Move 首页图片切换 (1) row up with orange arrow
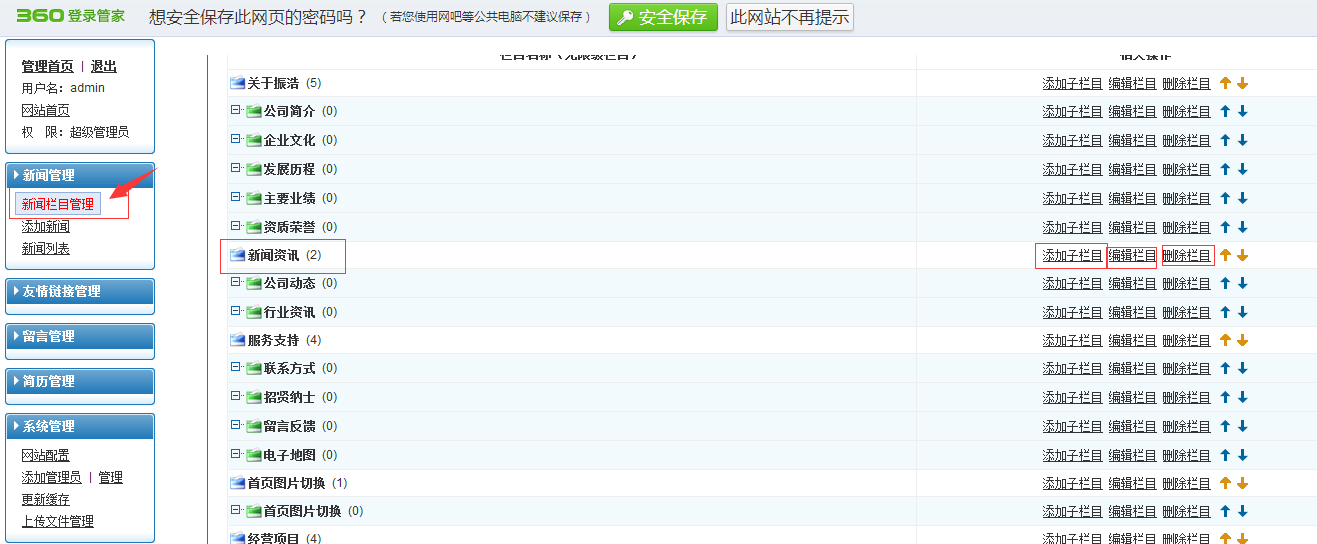This screenshot has width=1317, height=544. (1225, 483)
